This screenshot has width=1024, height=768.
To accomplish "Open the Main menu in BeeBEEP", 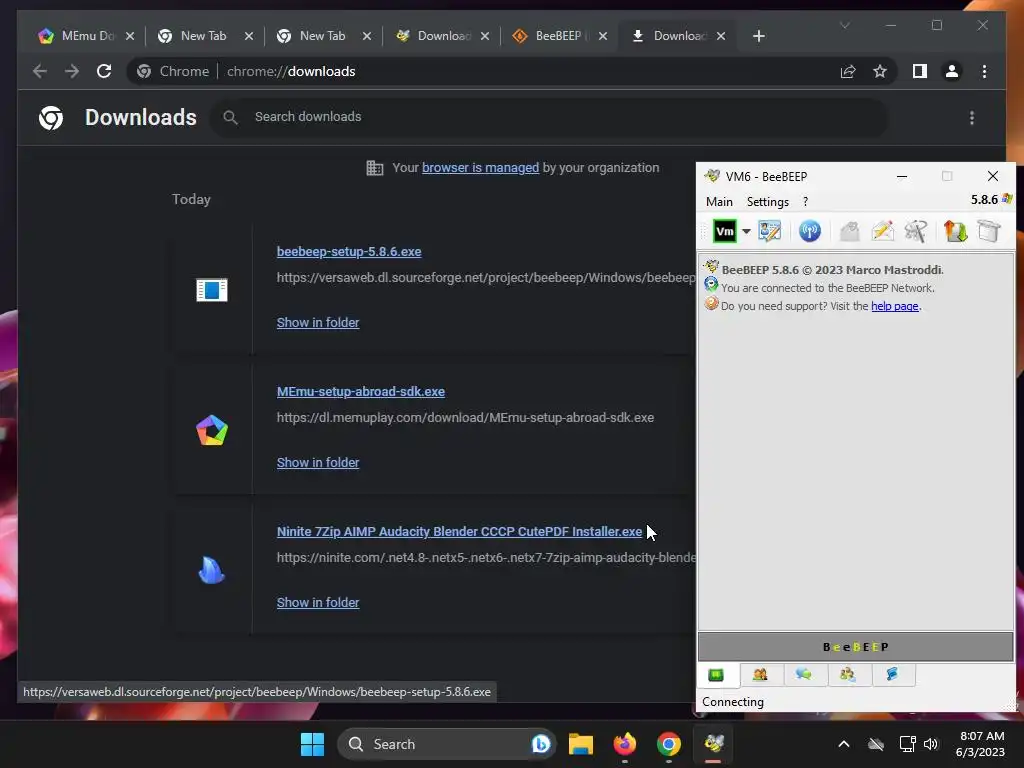I will coord(719,202).
